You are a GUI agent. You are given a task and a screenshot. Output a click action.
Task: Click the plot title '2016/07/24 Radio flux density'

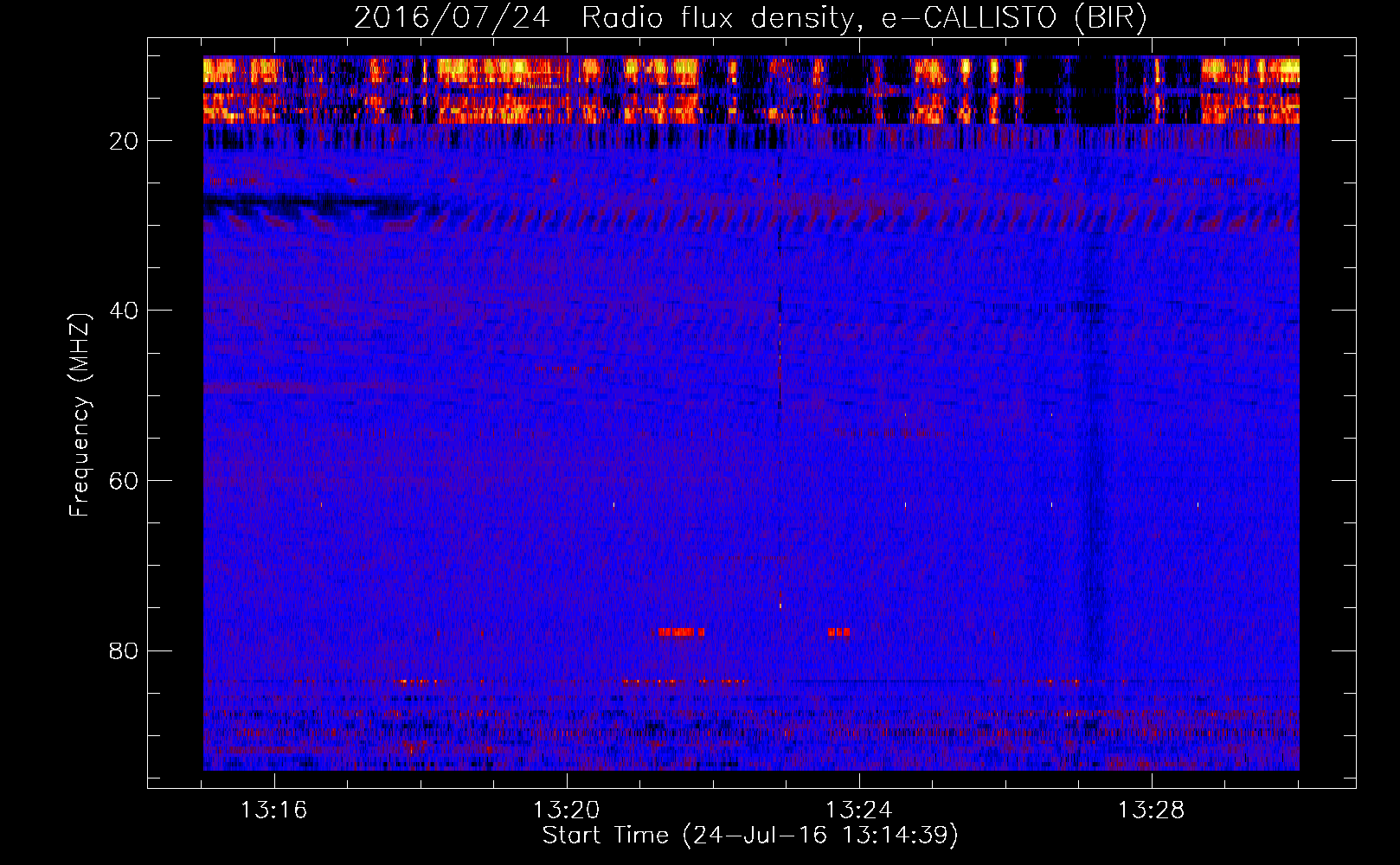pyautogui.click(x=751, y=17)
